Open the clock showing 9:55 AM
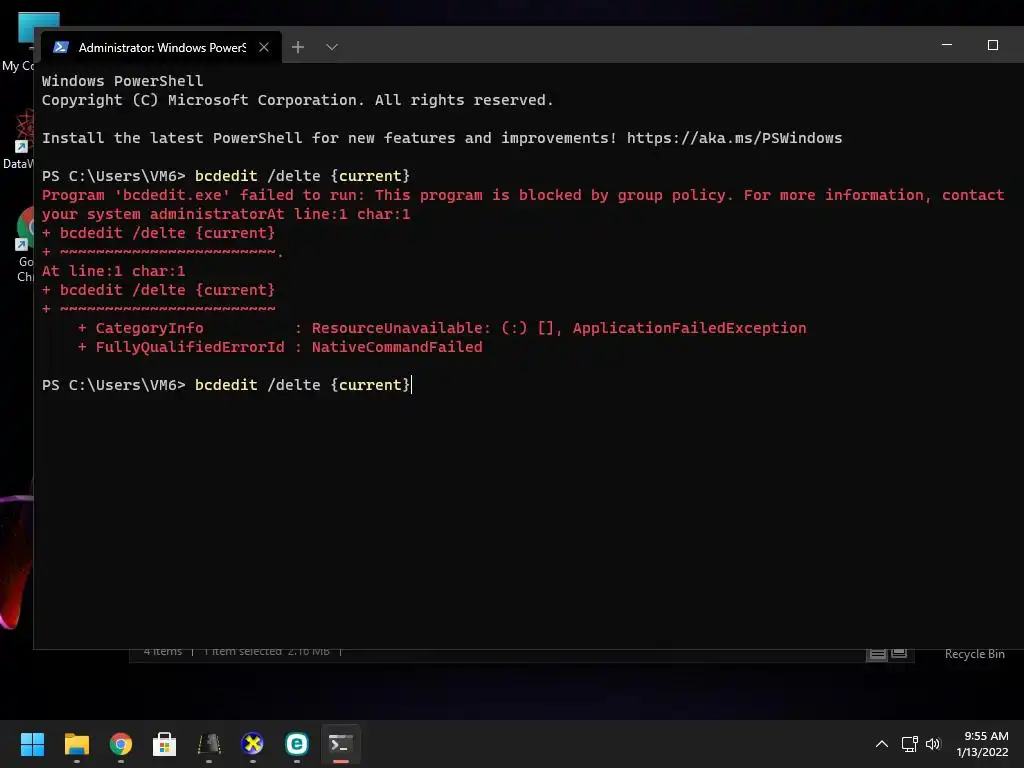 pyautogui.click(x=982, y=744)
